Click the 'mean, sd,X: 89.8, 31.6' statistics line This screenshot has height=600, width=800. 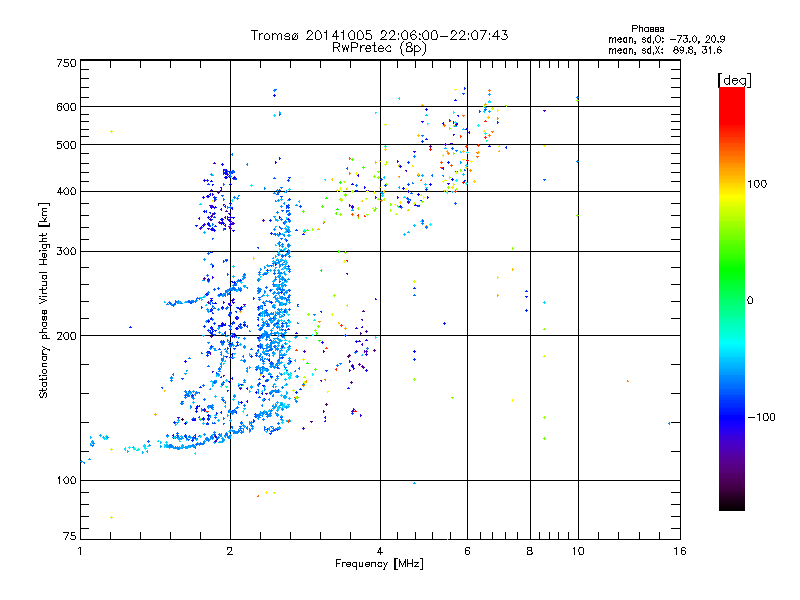pos(665,50)
